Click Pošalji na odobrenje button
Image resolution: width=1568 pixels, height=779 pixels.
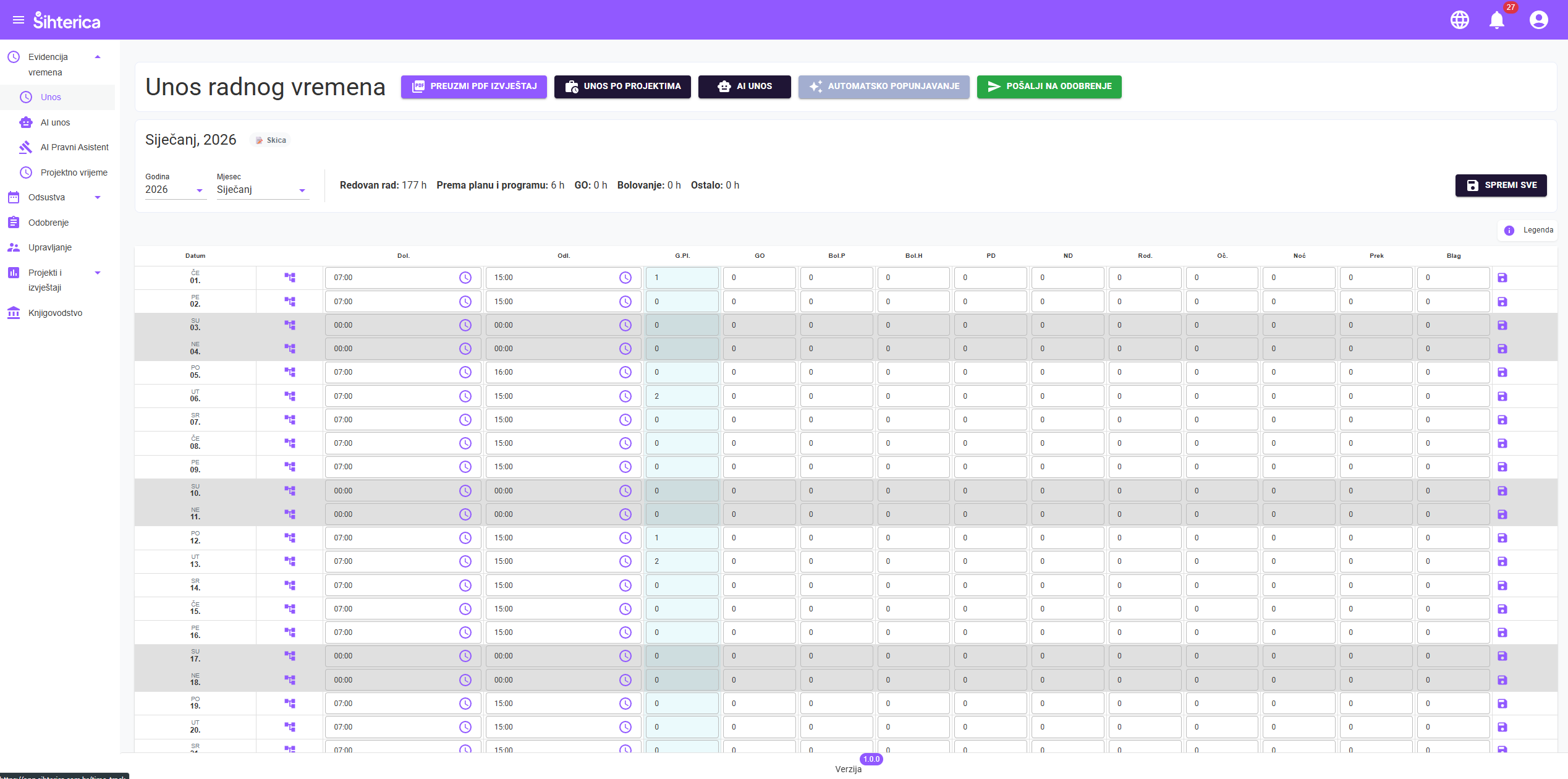(1049, 87)
